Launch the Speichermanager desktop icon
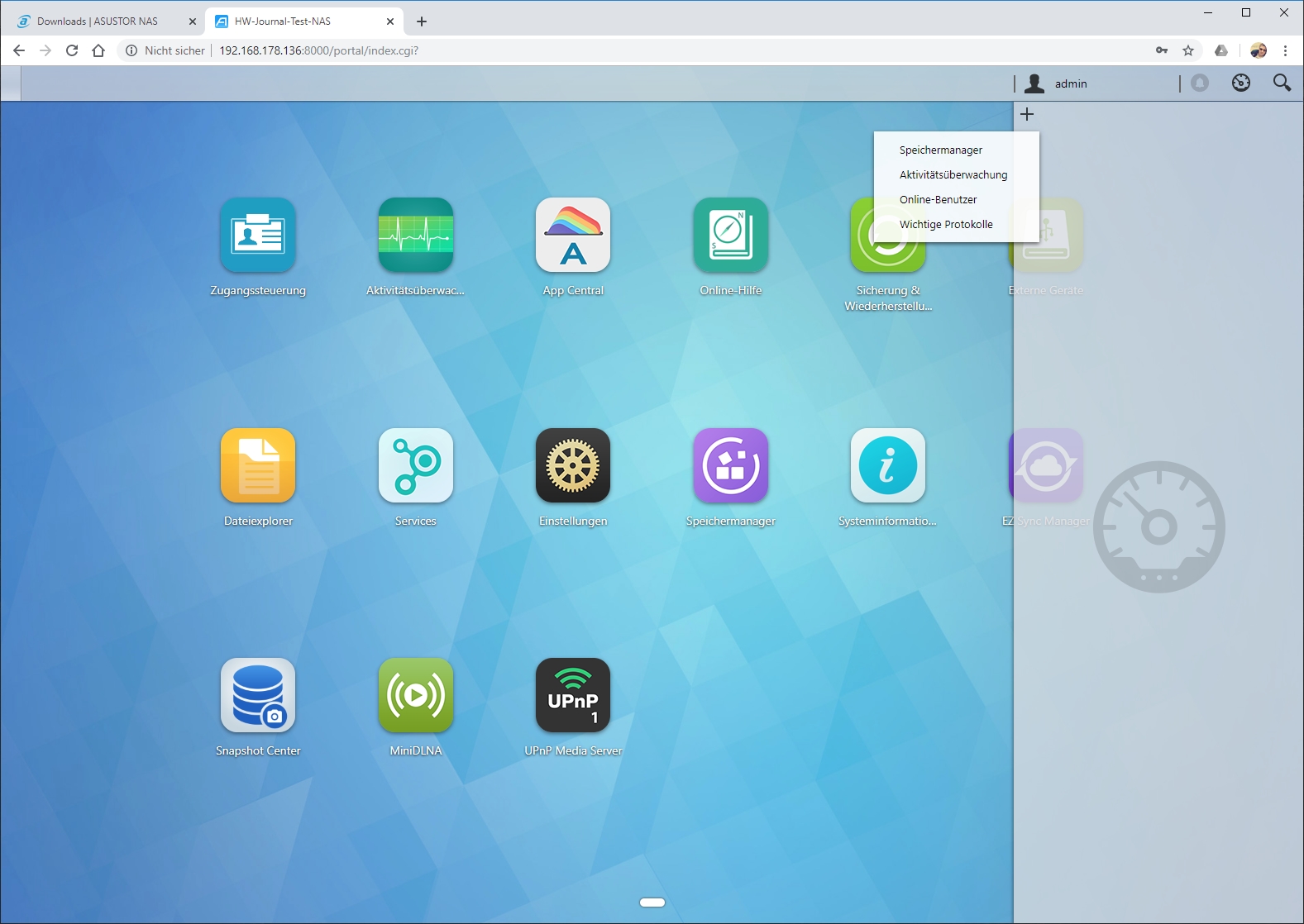The height and width of the screenshot is (924, 1304). (731, 465)
